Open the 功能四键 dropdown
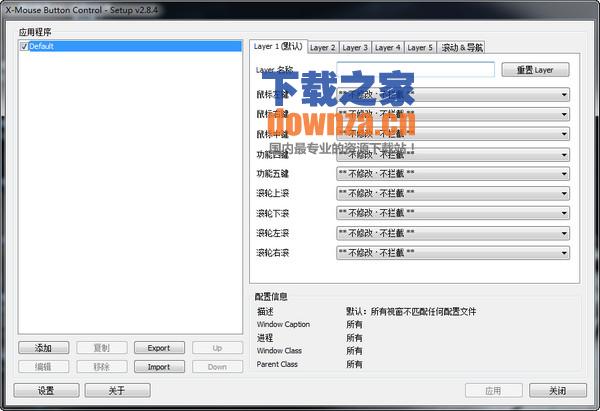This screenshot has width=600, height=411. point(453,155)
